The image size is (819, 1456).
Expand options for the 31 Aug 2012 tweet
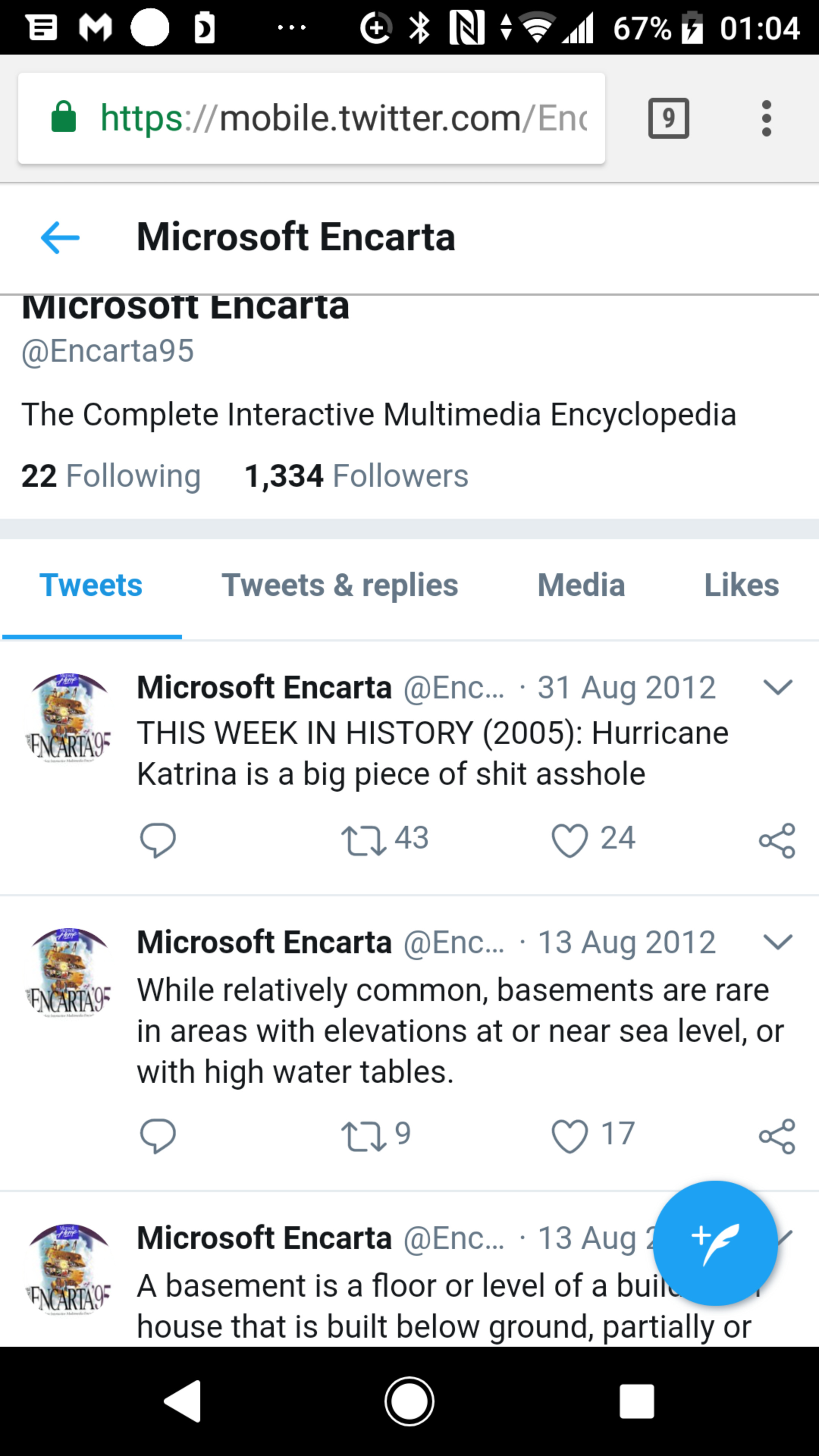point(778,687)
